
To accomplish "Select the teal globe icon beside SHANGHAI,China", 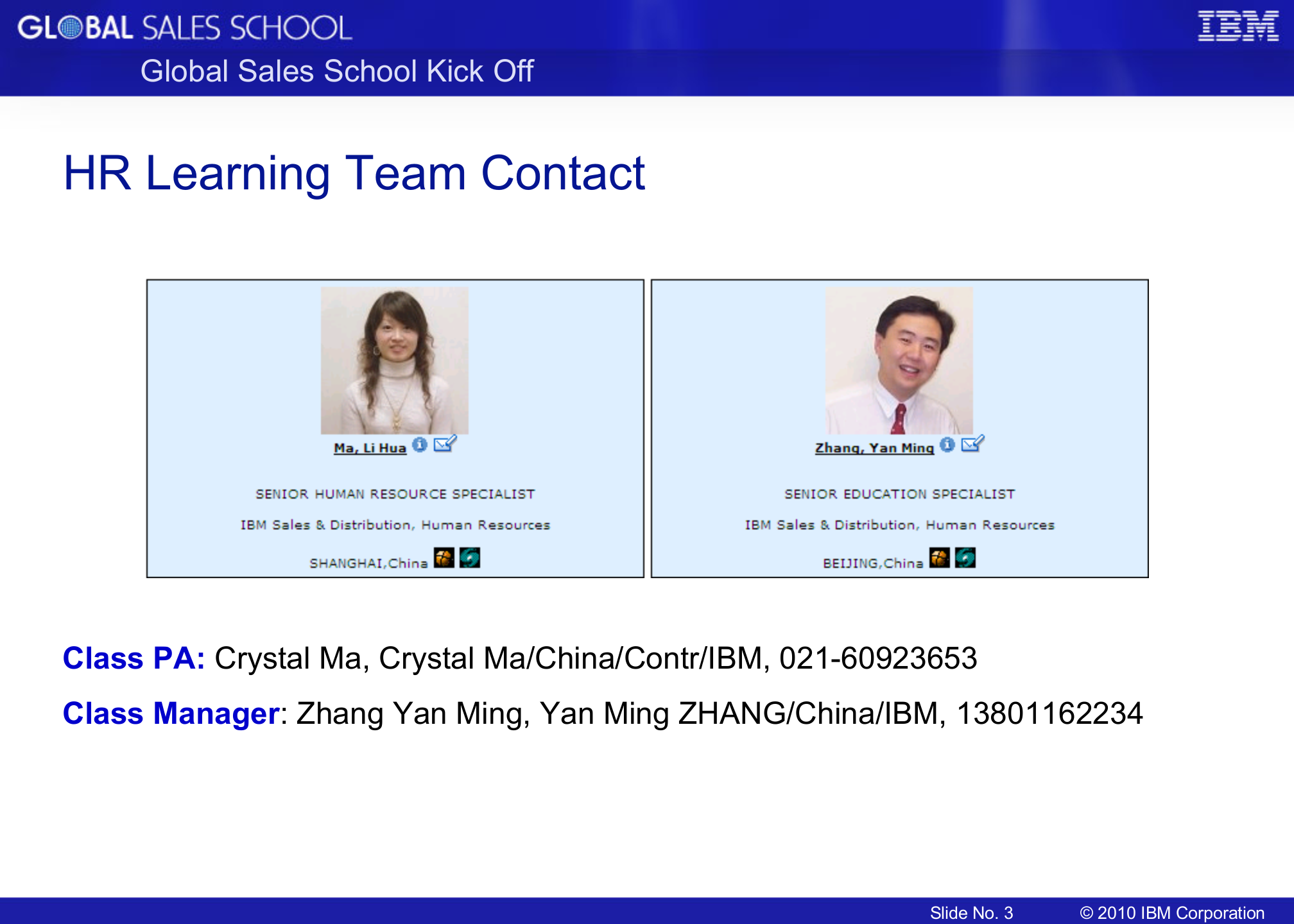I will [470, 558].
